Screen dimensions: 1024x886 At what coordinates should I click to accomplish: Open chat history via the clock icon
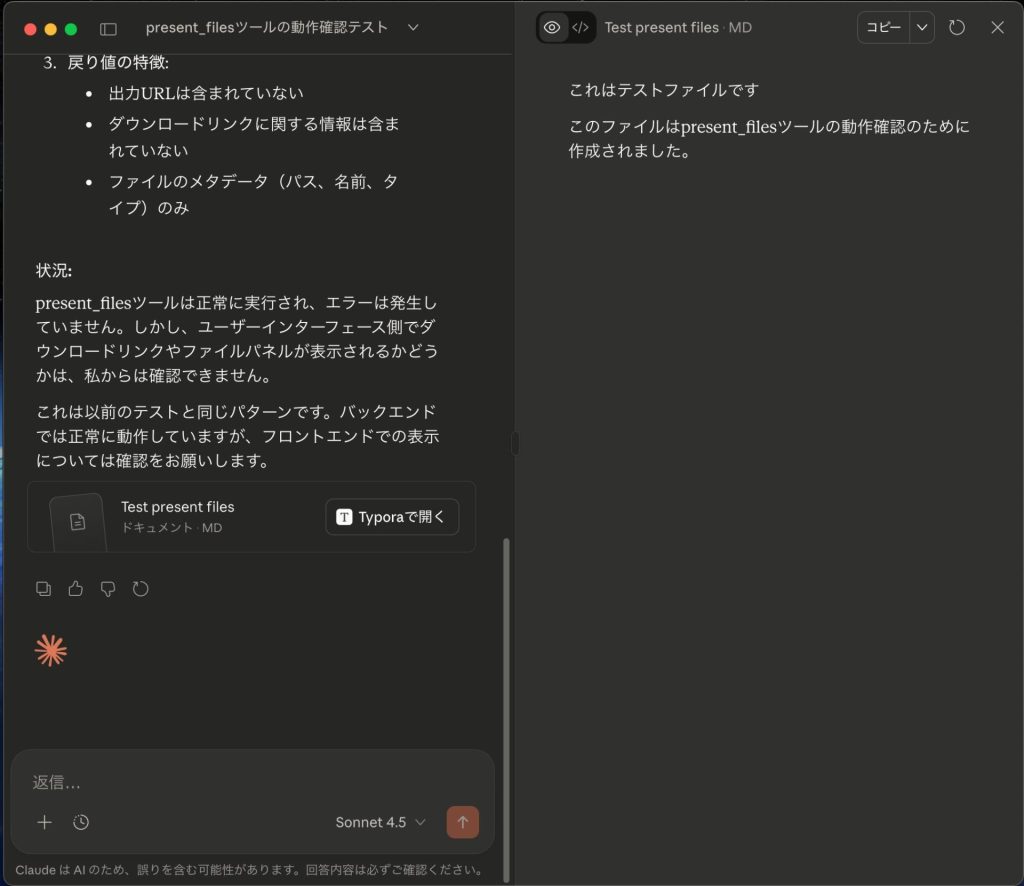81,822
